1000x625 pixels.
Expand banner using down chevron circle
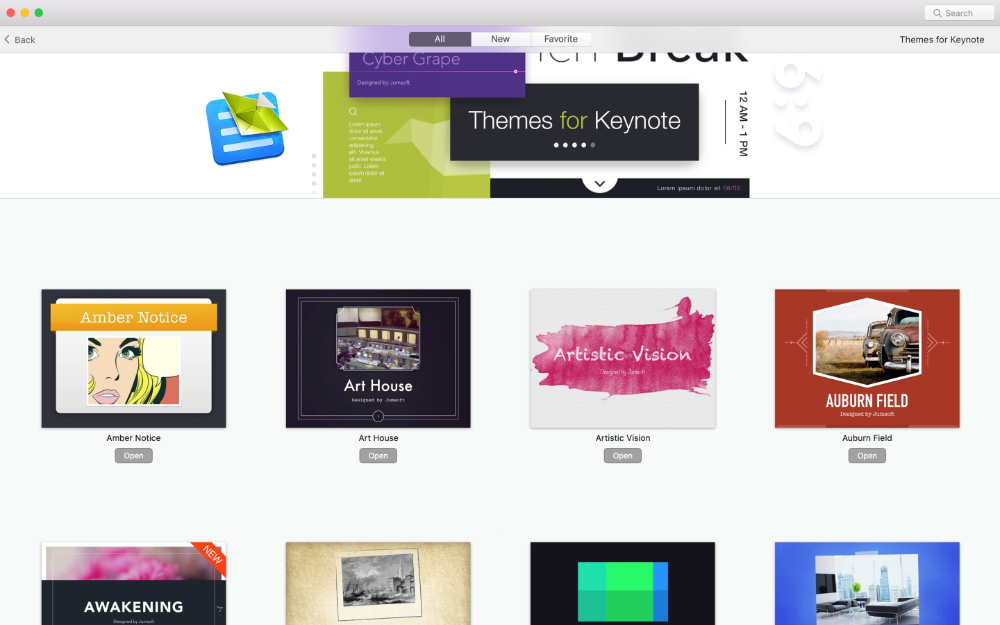point(599,183)
